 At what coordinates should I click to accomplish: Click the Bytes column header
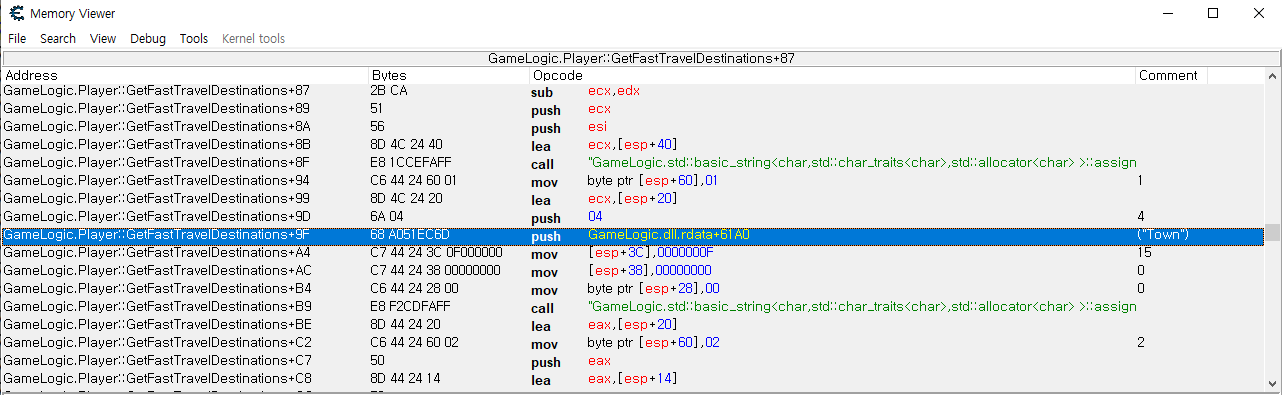[449, 75]
